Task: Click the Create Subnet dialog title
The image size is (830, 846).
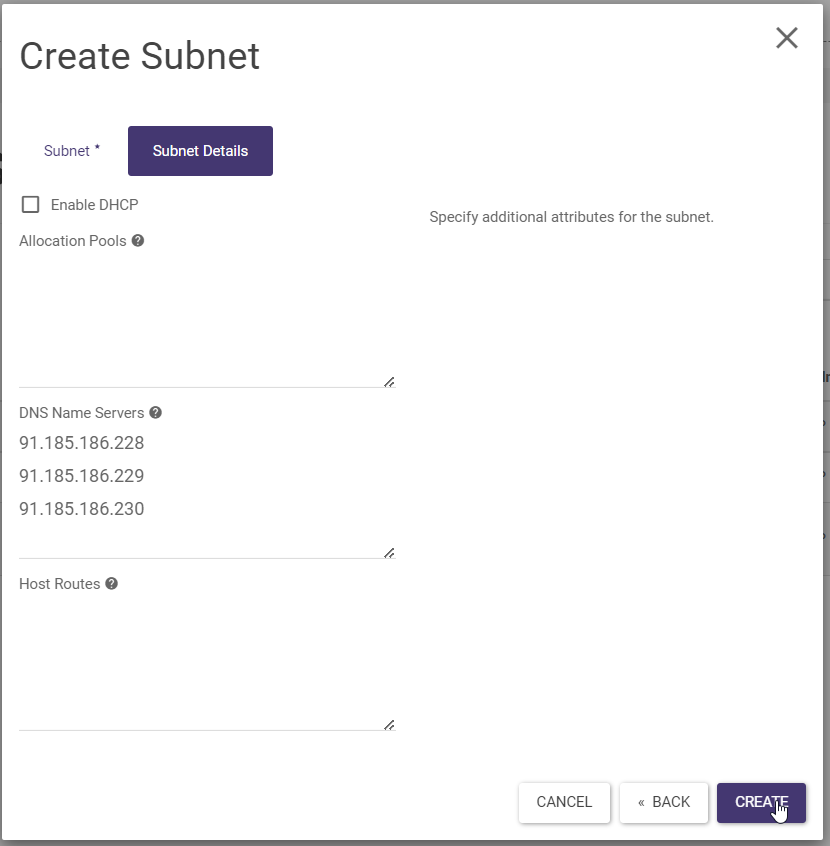Action: coord(140,56)
